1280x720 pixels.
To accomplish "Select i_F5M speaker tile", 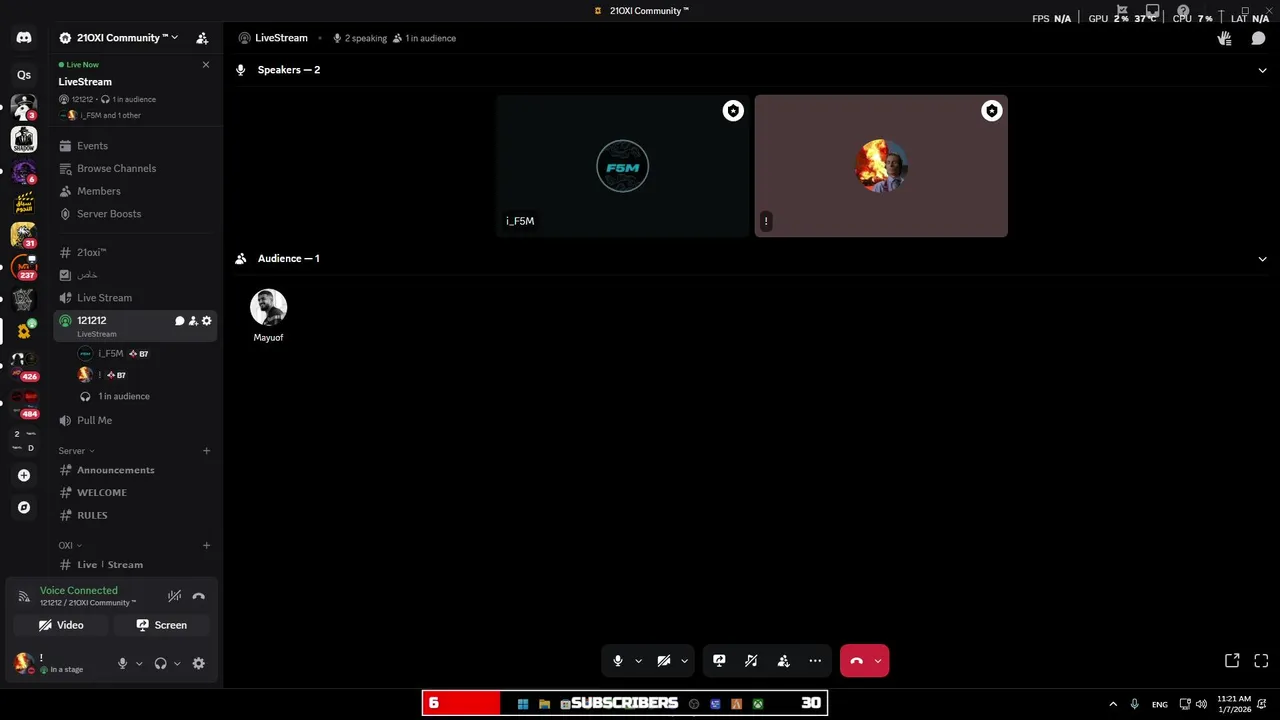I will click(x=622, y=166).
